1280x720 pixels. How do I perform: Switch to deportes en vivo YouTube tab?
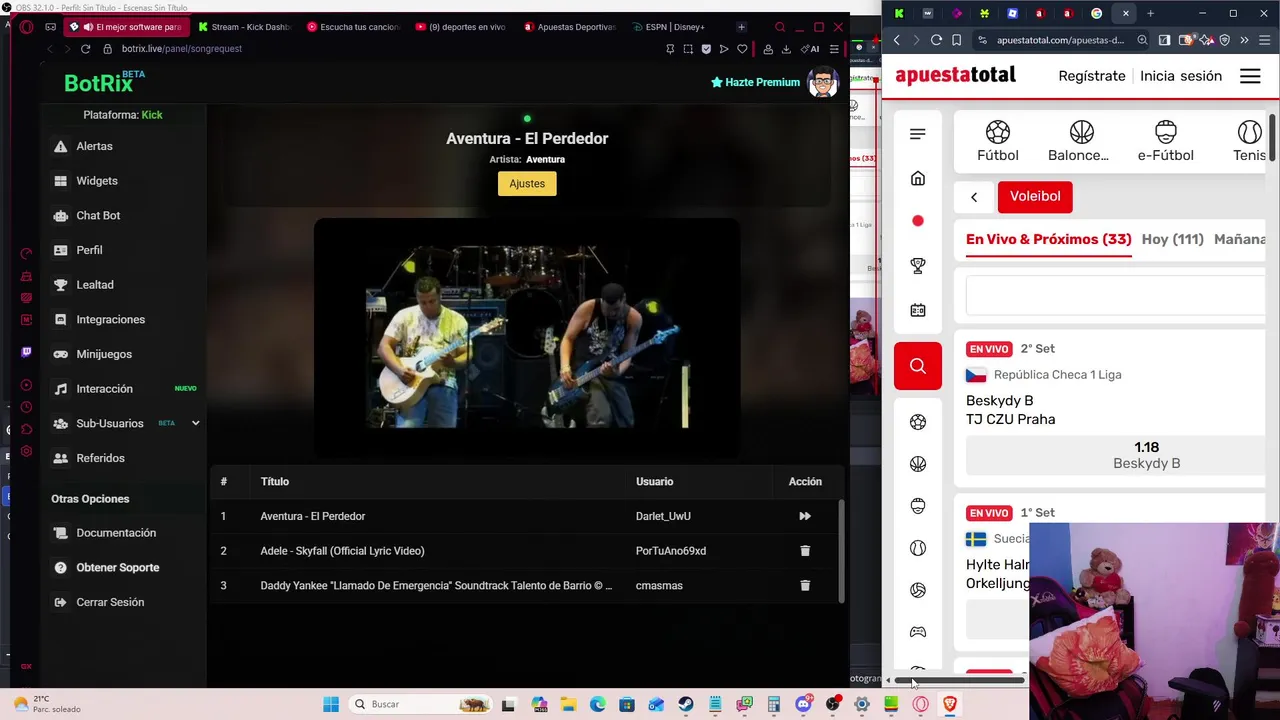[x=461, y=27]
